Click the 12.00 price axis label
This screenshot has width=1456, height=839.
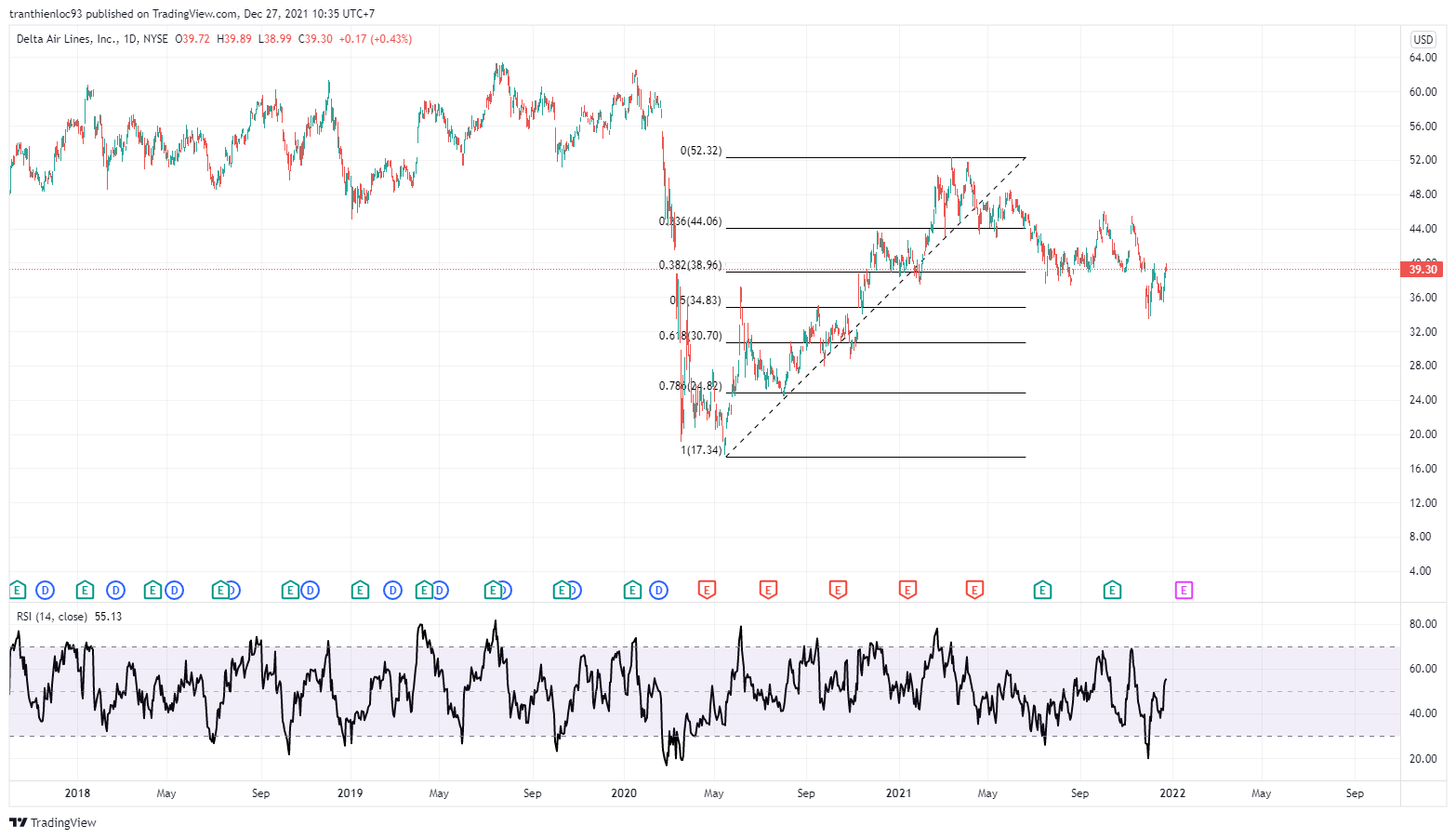point(1423,503)
